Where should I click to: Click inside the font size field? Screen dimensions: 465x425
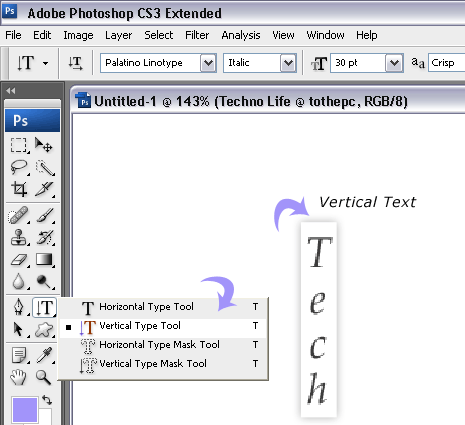[358, 63]
